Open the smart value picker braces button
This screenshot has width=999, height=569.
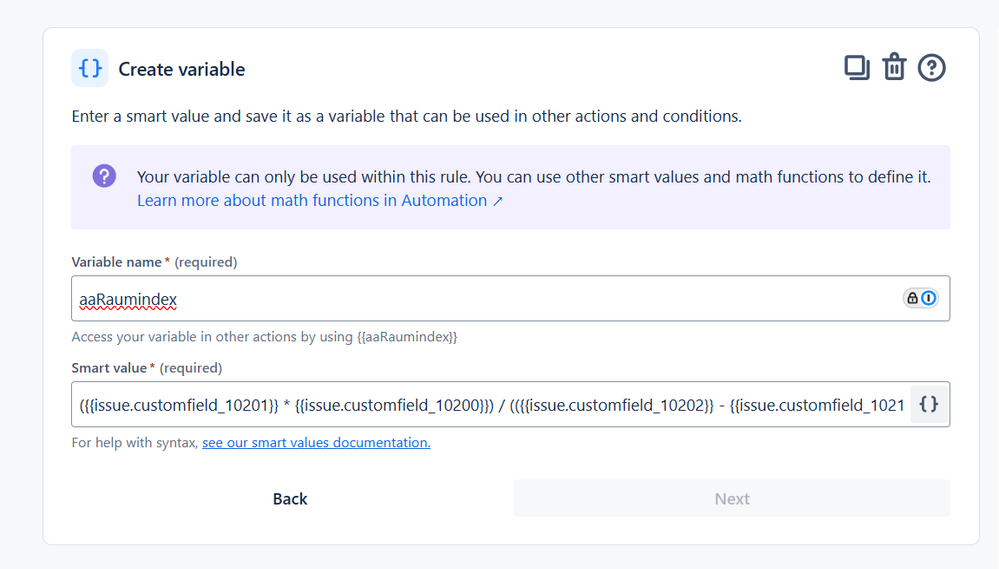928,404
